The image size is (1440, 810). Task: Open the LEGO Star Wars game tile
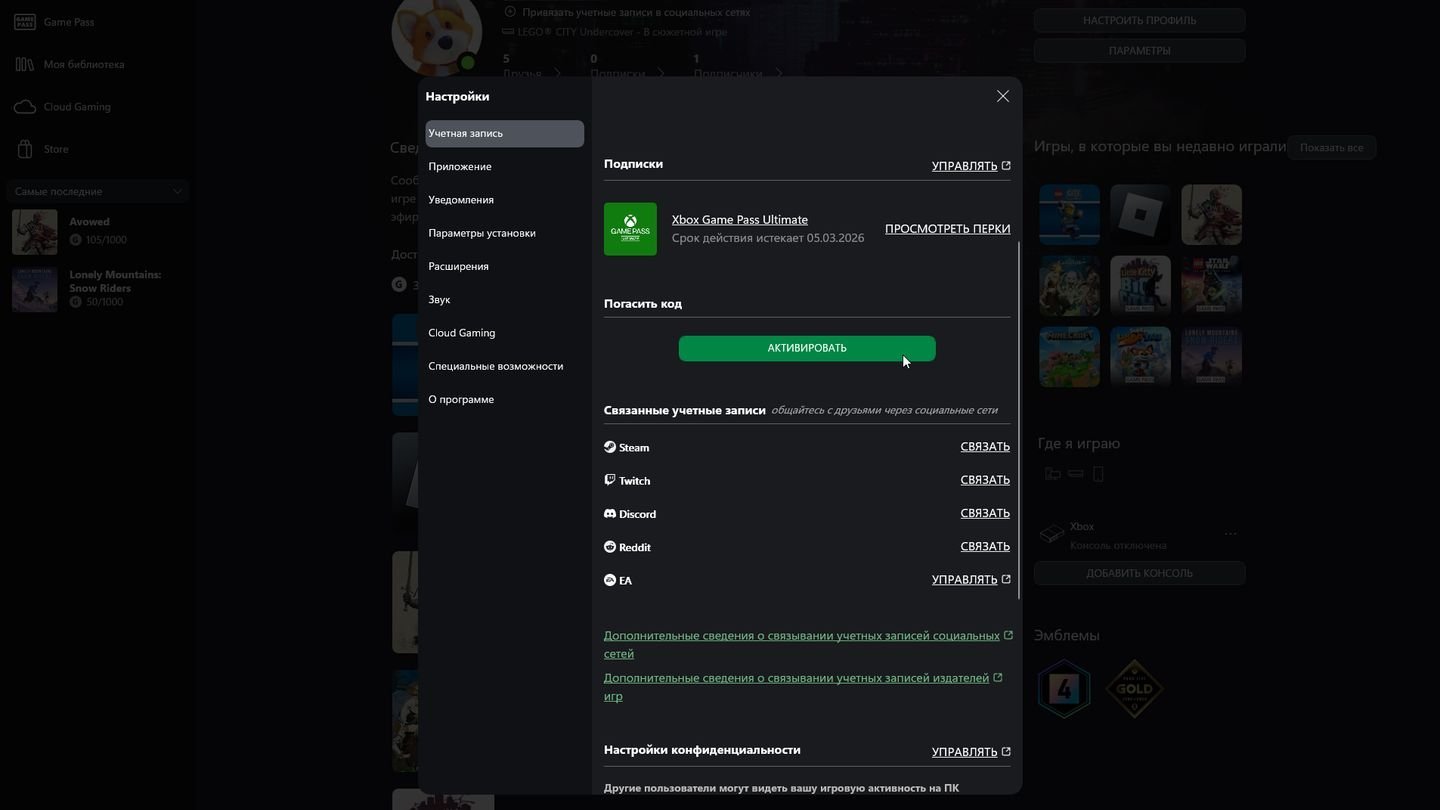pyautogui.click(x=1211, y=285)
